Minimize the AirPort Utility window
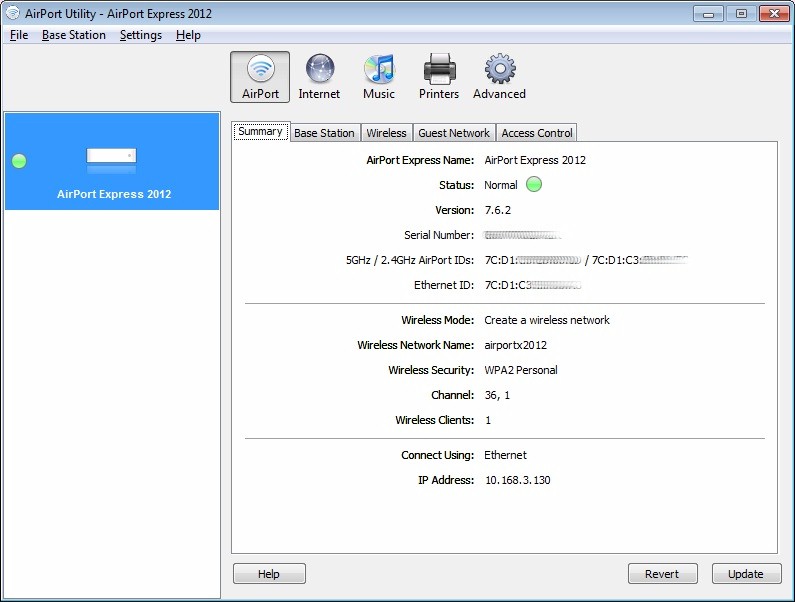Viewport: 795px width, 602px height. click(708, 14)
